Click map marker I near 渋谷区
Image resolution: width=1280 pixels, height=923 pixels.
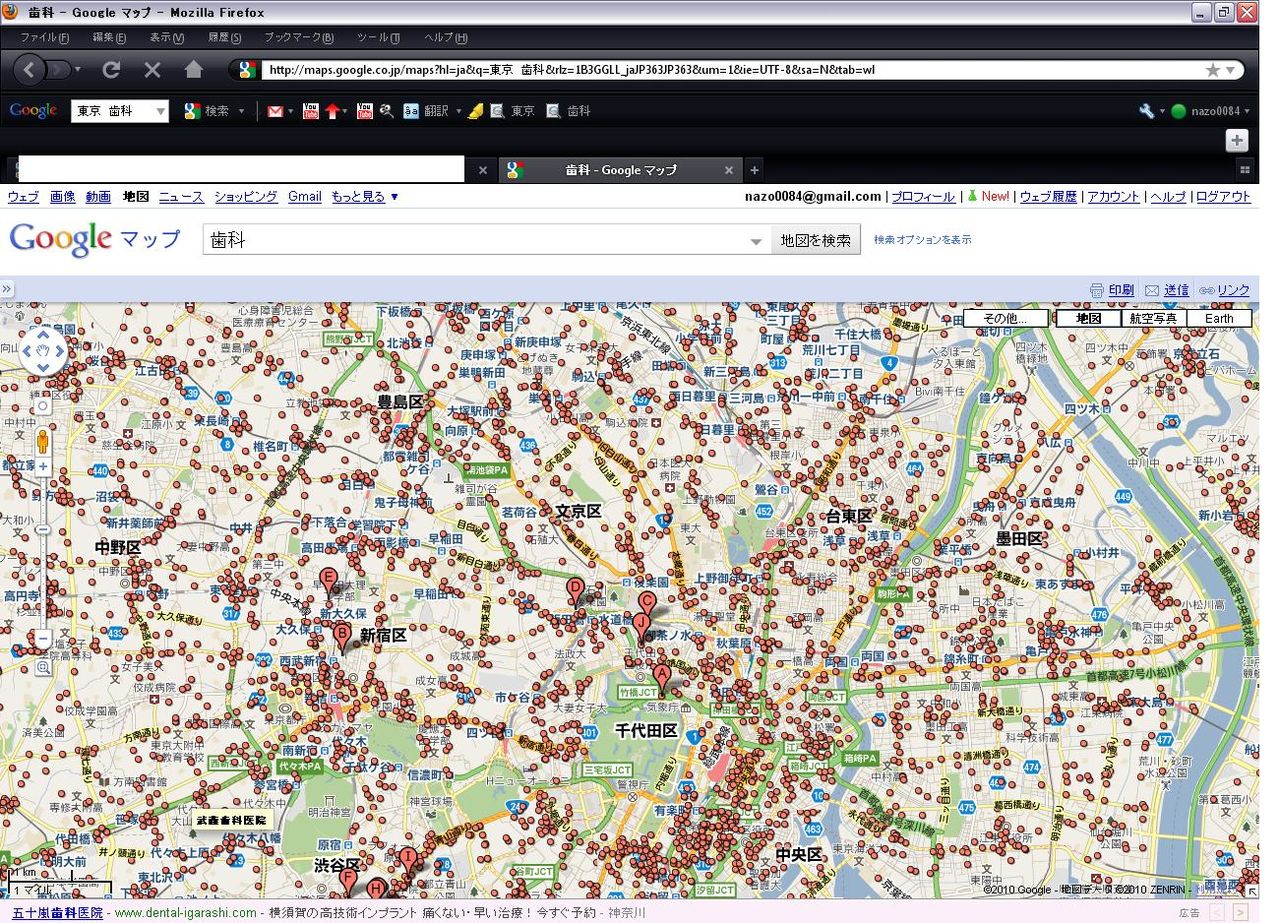pos(407,861)
